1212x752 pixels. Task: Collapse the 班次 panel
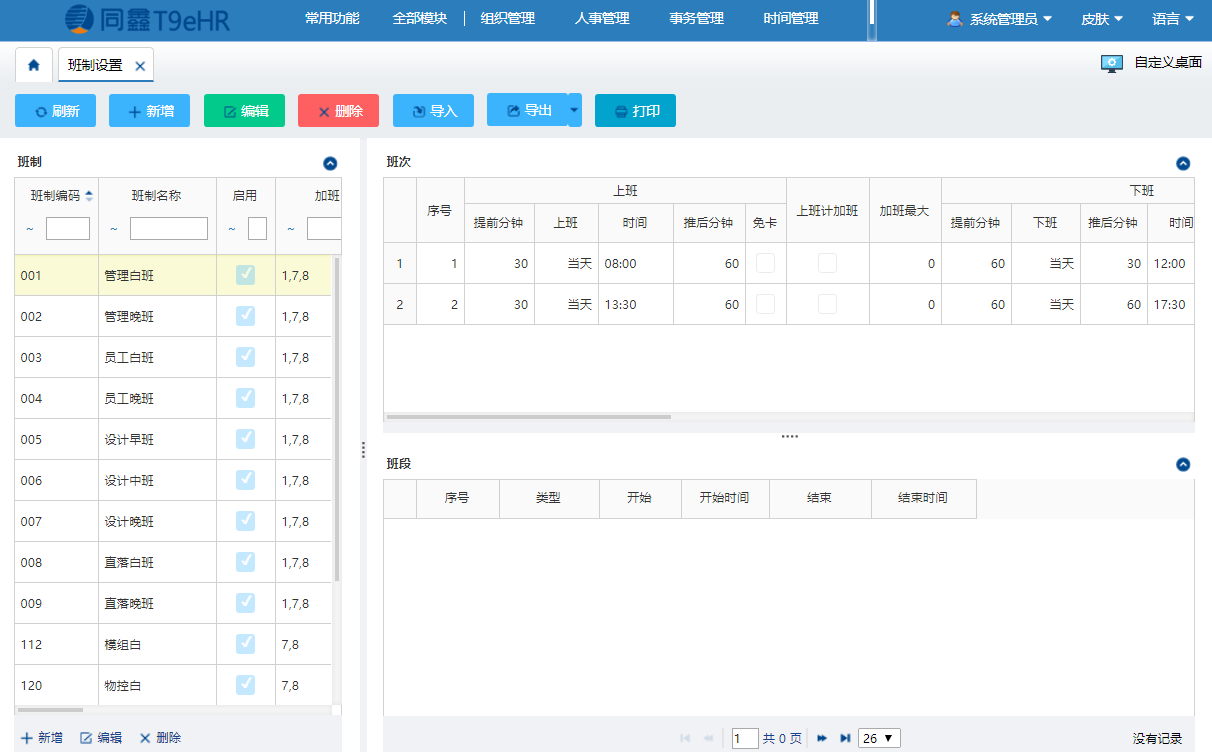point(1183,163)
